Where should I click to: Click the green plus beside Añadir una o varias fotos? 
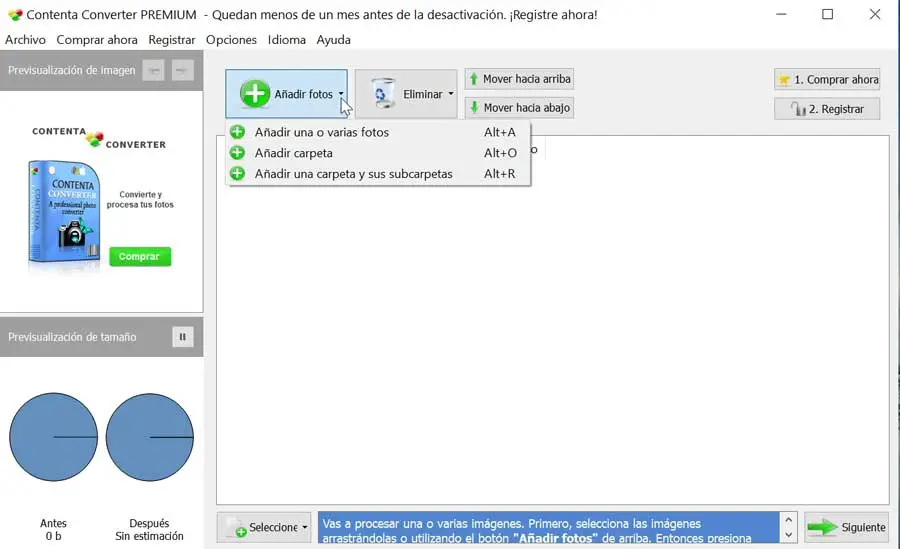[x=237, y=132]
